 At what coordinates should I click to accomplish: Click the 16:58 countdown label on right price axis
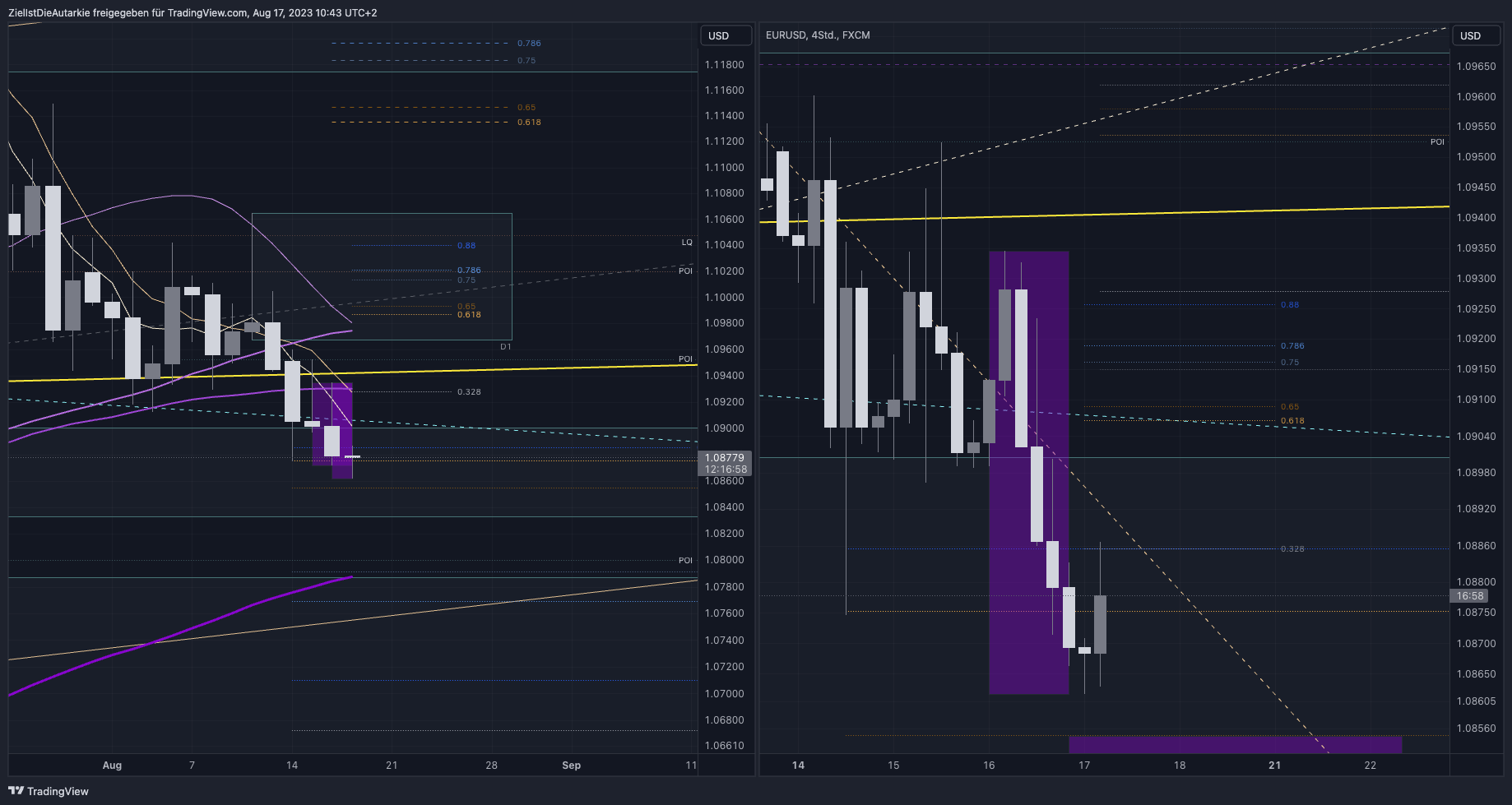point(1470,596)
